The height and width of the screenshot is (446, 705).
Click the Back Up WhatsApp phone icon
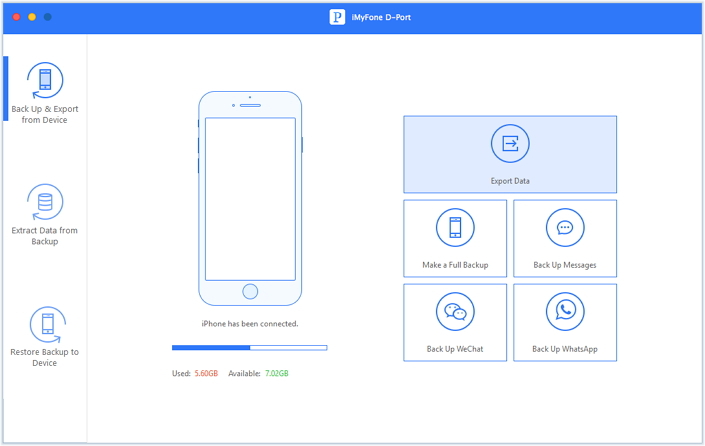click(x=565, y=312)
